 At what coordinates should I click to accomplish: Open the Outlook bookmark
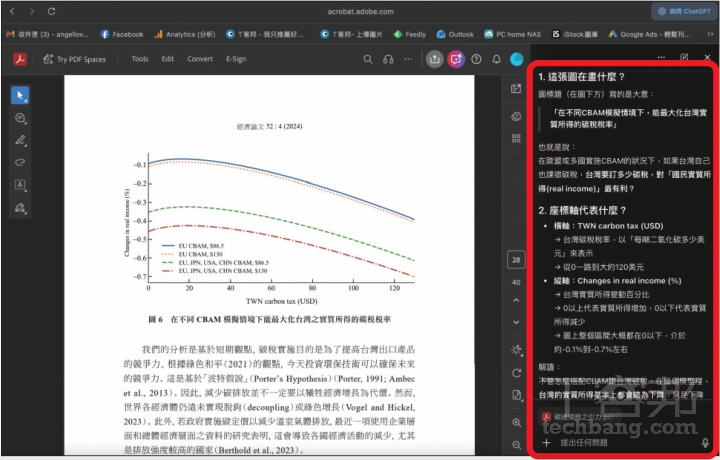(x=455, y=34)
